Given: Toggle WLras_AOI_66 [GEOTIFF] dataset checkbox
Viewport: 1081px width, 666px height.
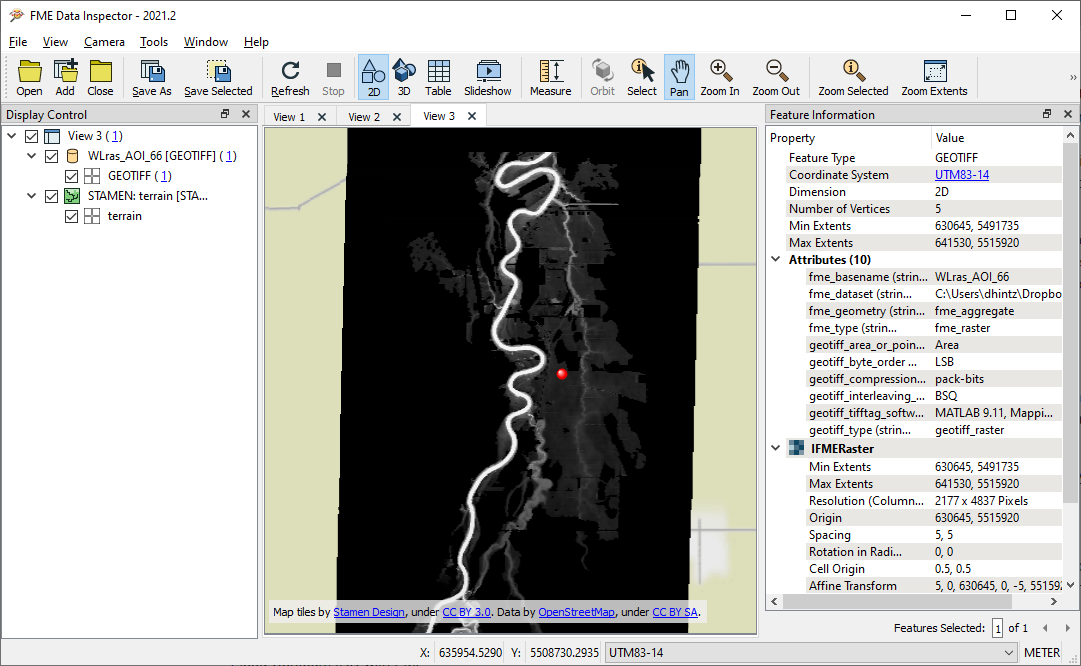Looking at the screenshot, I should coord(51,156).
